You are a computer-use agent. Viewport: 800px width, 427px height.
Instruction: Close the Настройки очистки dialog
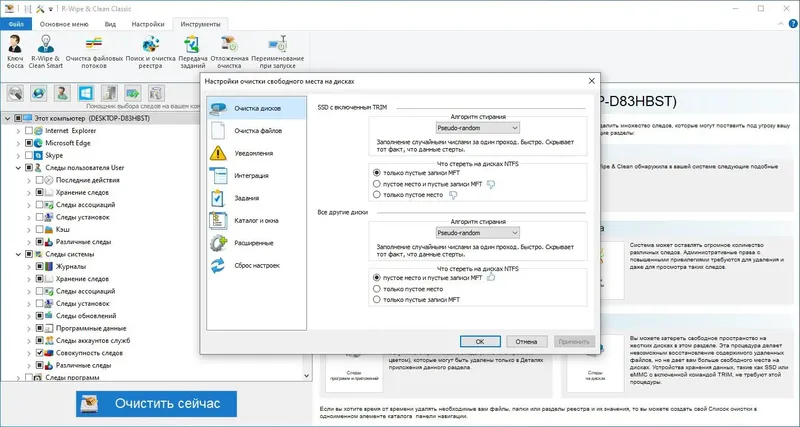tap(591, 81)
